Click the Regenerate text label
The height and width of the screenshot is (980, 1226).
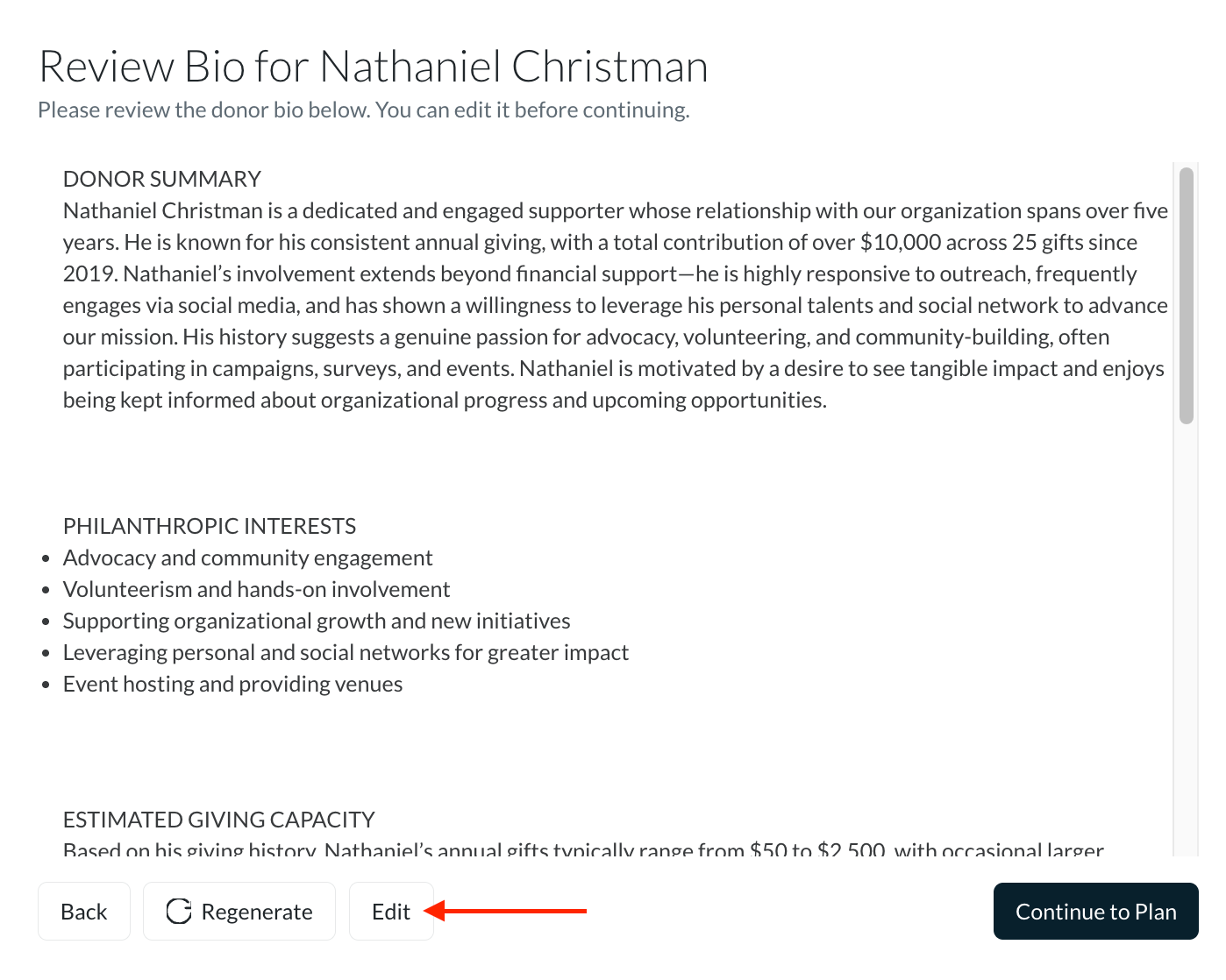(x=257, y=912)
